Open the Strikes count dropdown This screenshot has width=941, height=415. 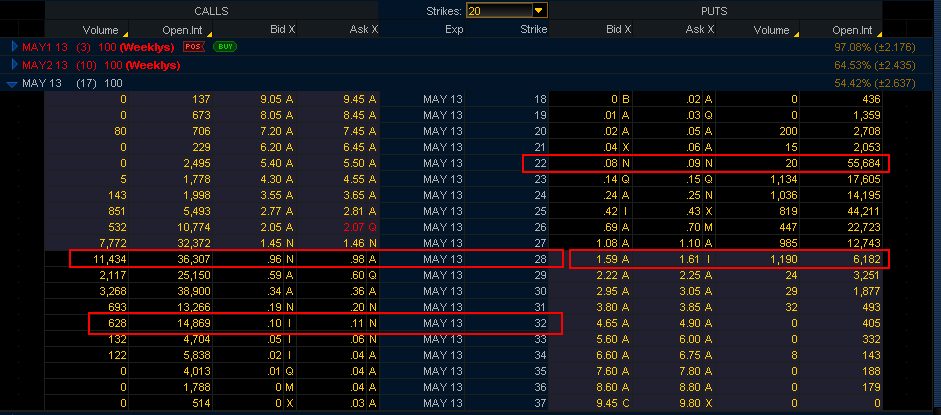click(x=539, y=10)
